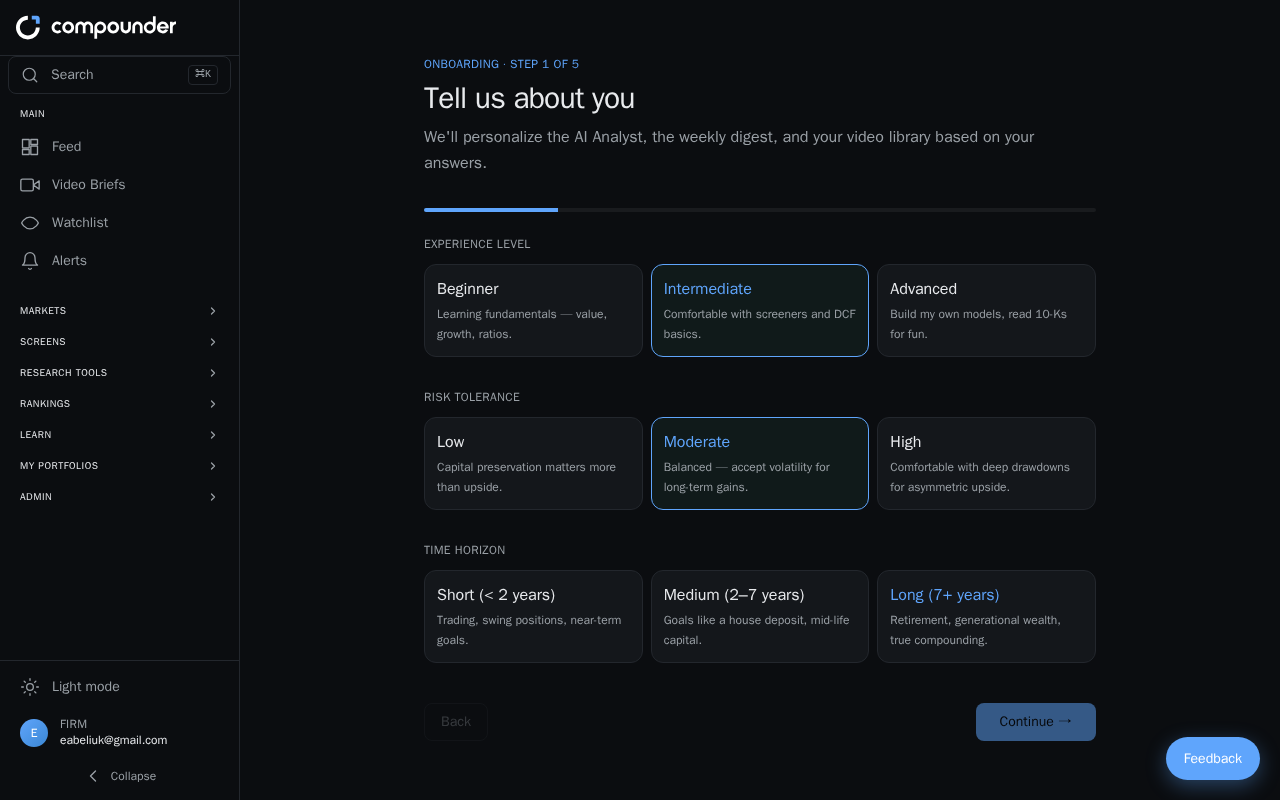This screenshot has width=1280, height=800.
Task: Click the Continue arrow
Action: point(1065,721)
